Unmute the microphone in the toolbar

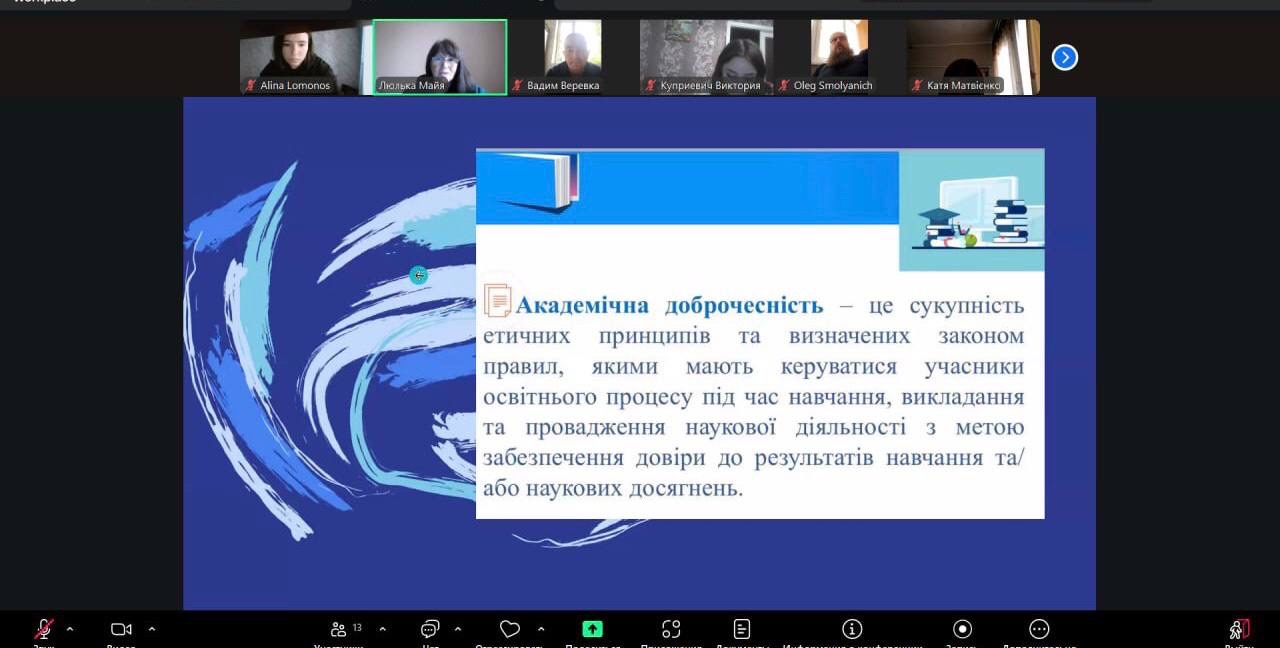coord(43,629)
